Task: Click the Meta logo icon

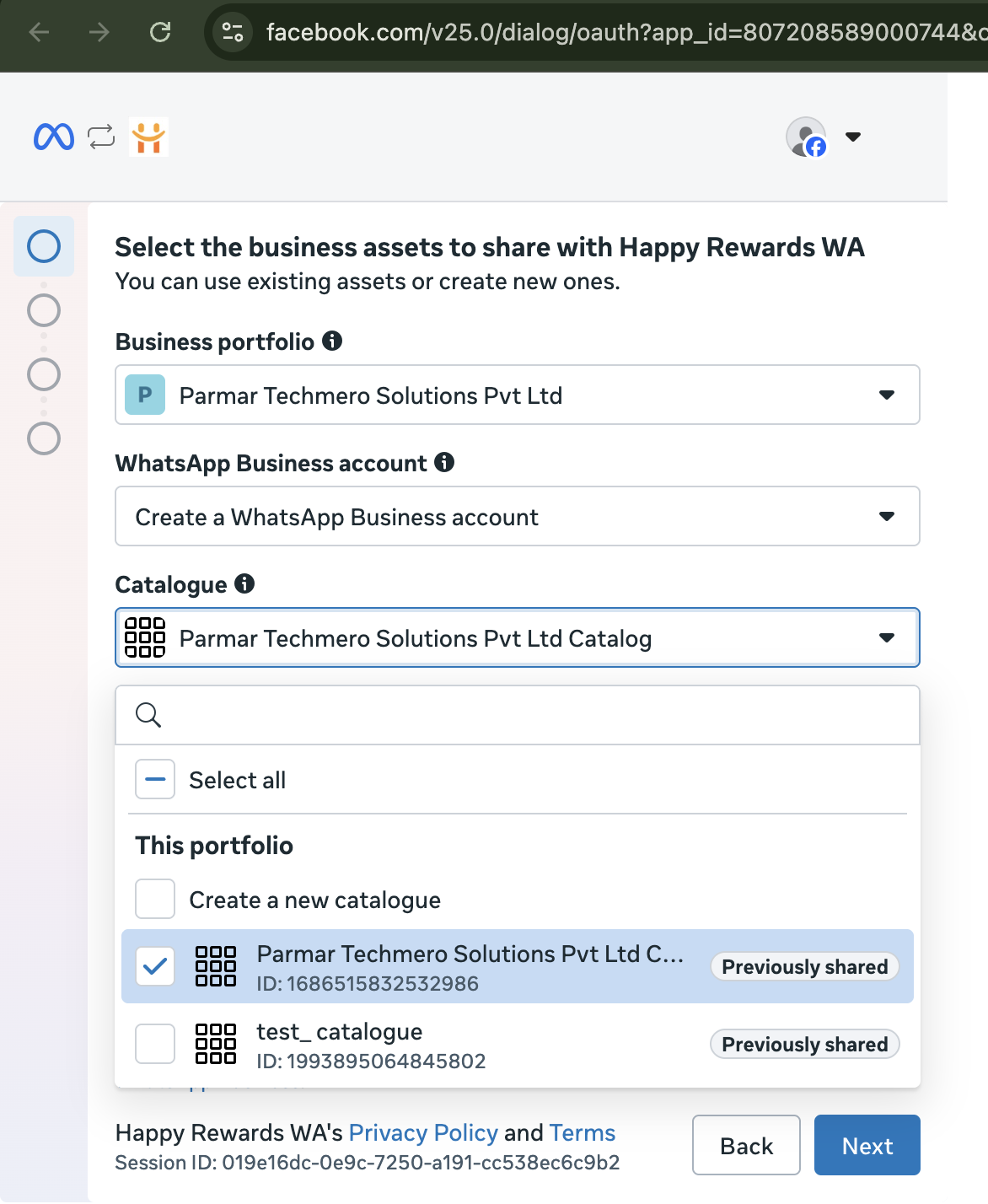Action: 54,137
